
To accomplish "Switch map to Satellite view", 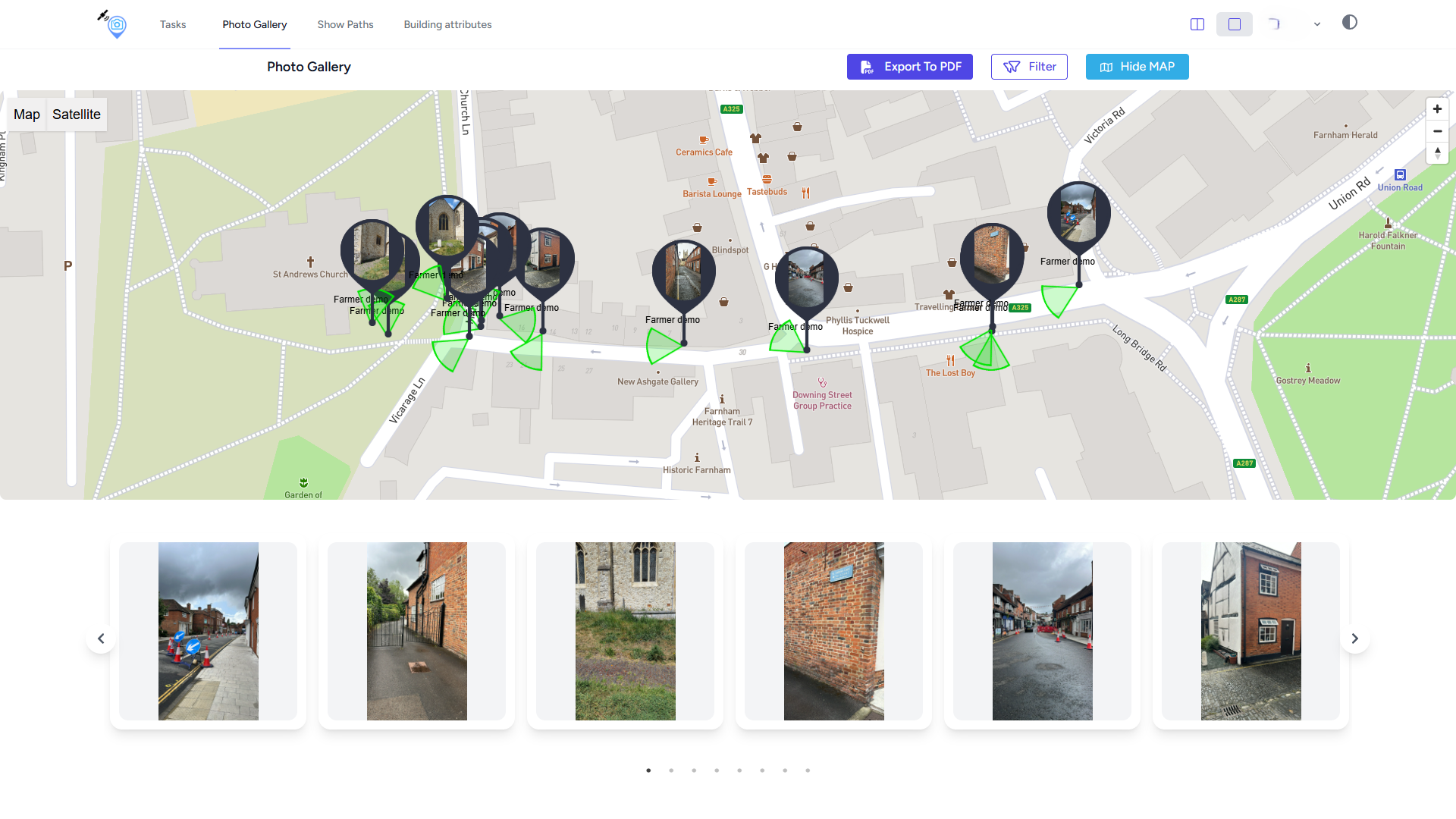I will coord(76,115).
